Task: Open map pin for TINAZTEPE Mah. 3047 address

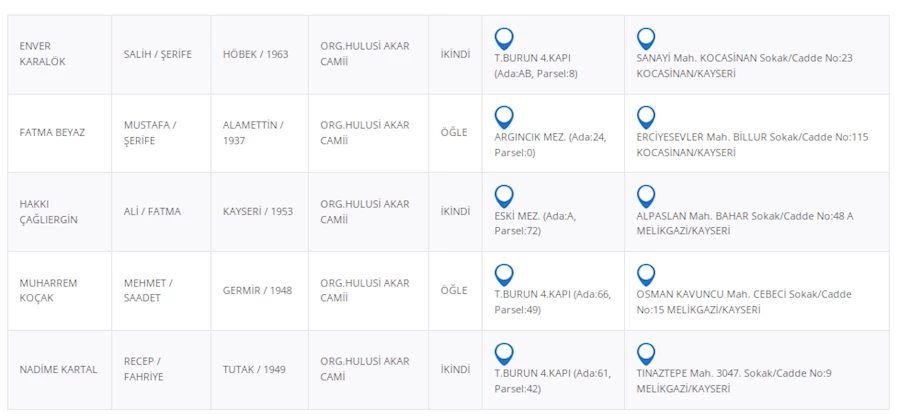Action: (x=646, y=353)
